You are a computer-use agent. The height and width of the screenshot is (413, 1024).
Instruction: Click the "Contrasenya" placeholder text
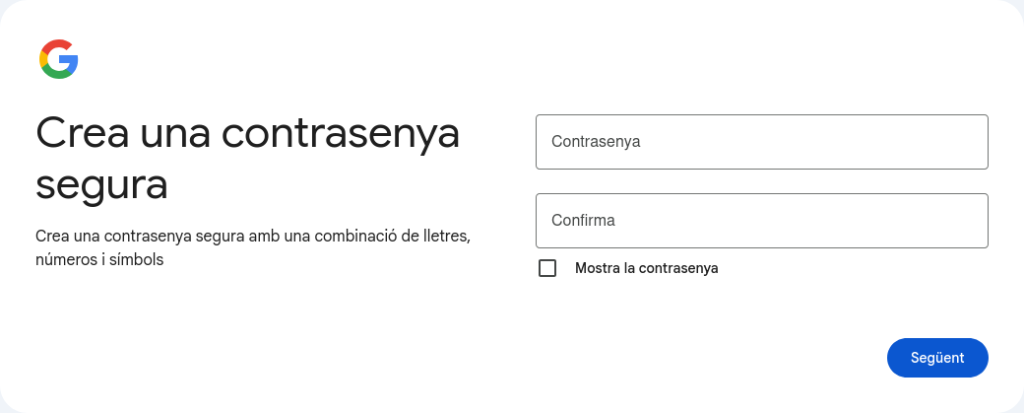595,142
